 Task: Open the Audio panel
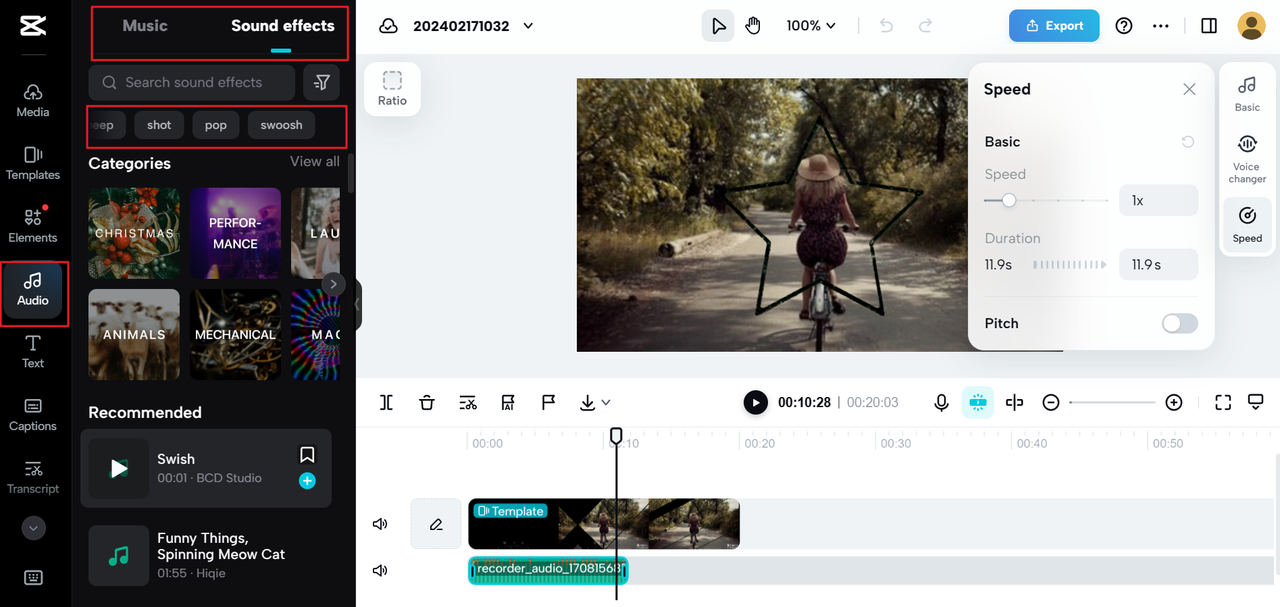point(33,290)
